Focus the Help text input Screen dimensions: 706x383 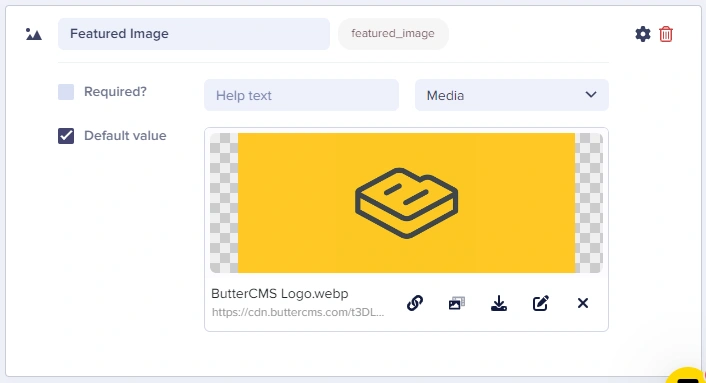tap(301, 95)
